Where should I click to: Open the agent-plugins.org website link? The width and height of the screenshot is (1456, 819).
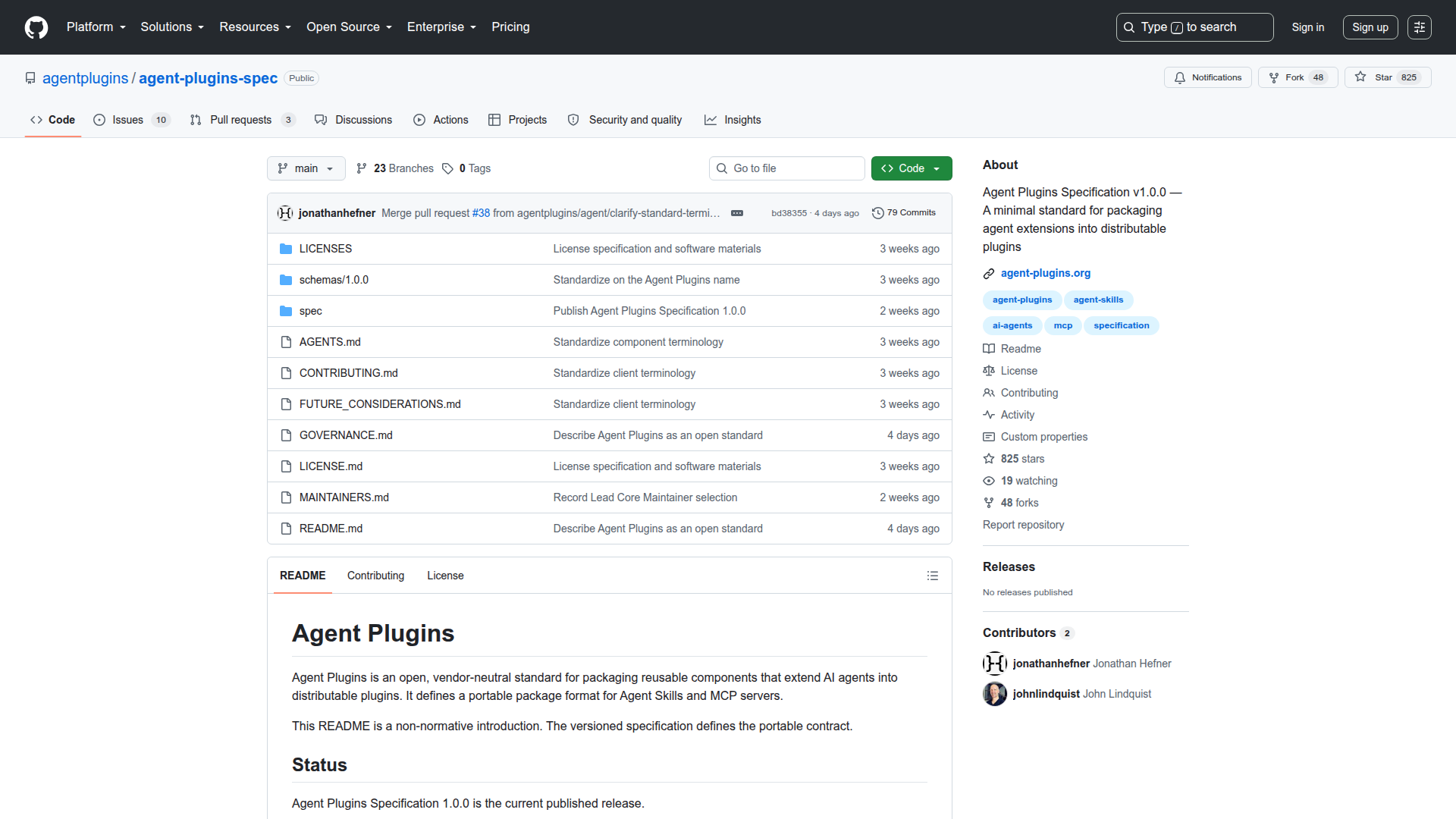[x=1046, y=273]
